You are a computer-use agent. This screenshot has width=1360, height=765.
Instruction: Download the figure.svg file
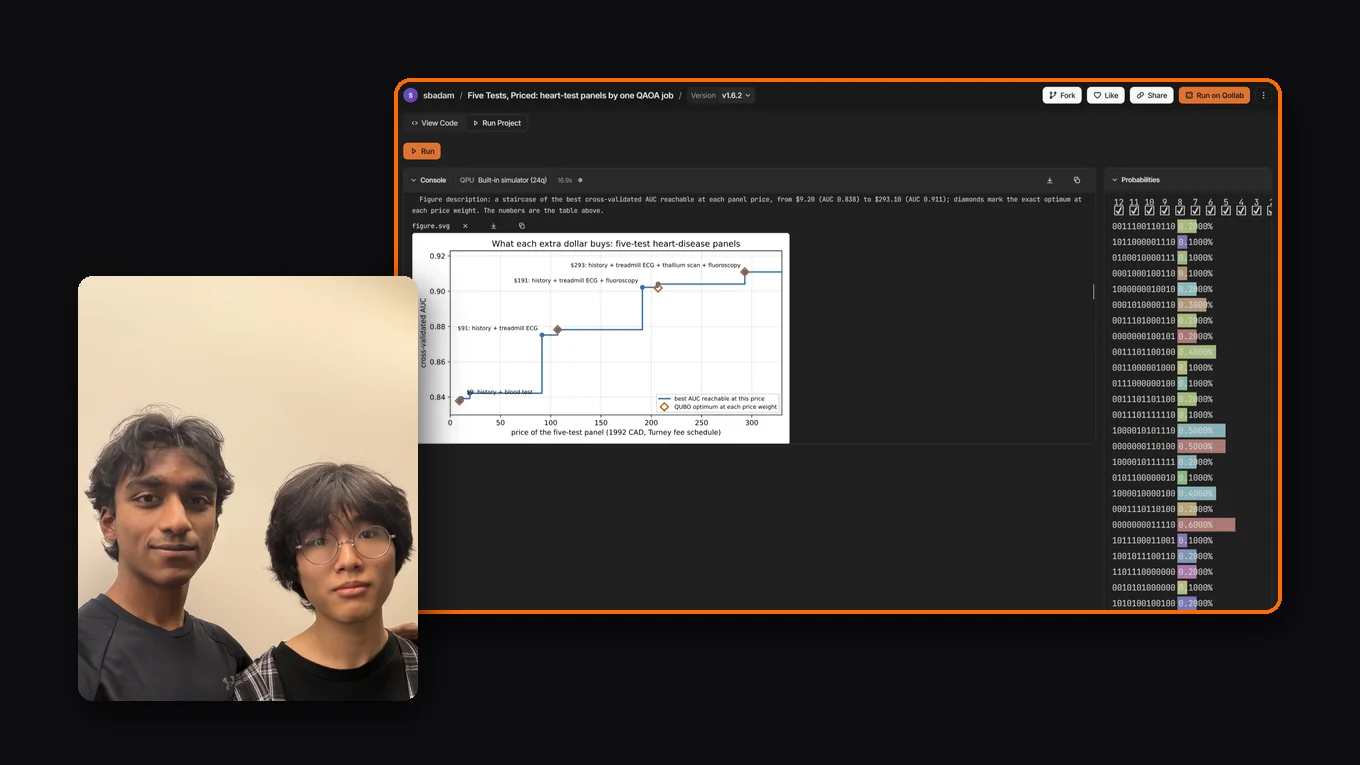coord(493,226)
